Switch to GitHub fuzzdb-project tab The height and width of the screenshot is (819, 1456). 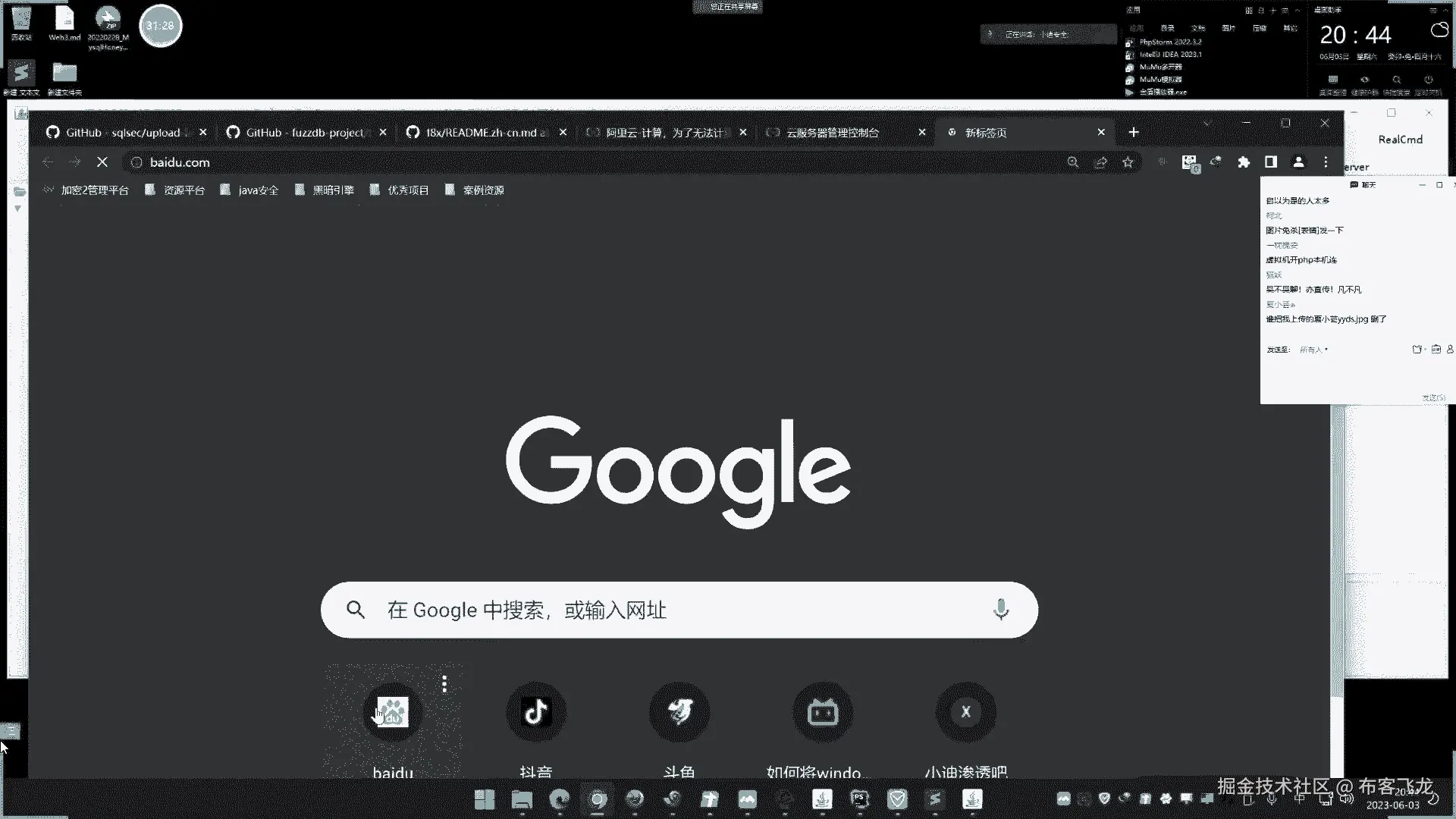point(305,133)
